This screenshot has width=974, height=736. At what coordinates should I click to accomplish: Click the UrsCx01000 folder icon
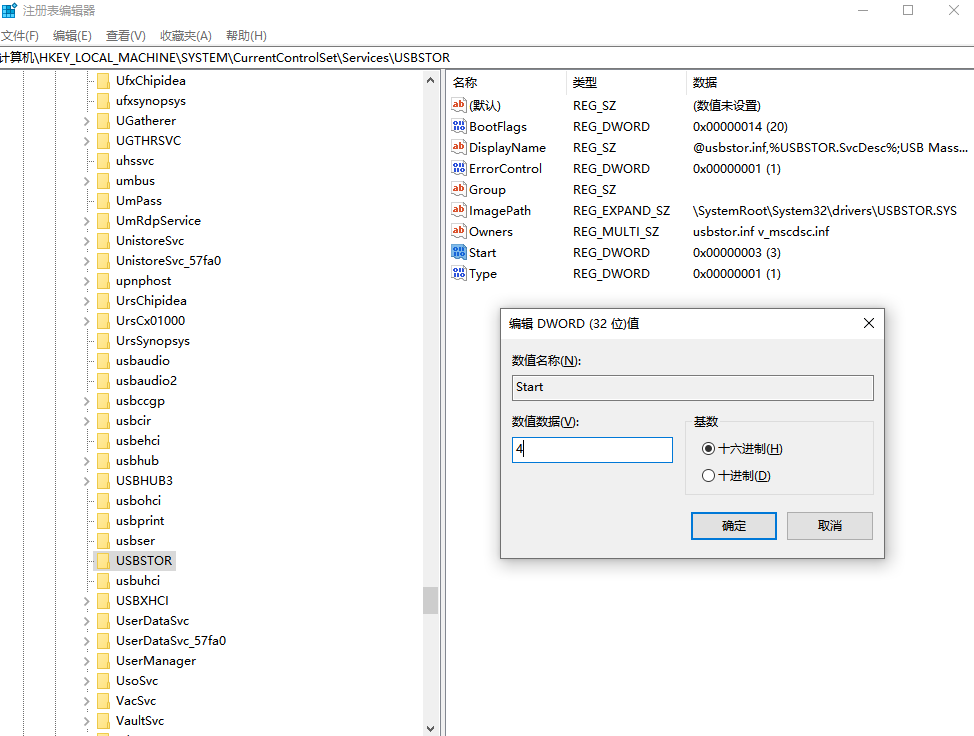pyautogui.click(x=104, y=320)
